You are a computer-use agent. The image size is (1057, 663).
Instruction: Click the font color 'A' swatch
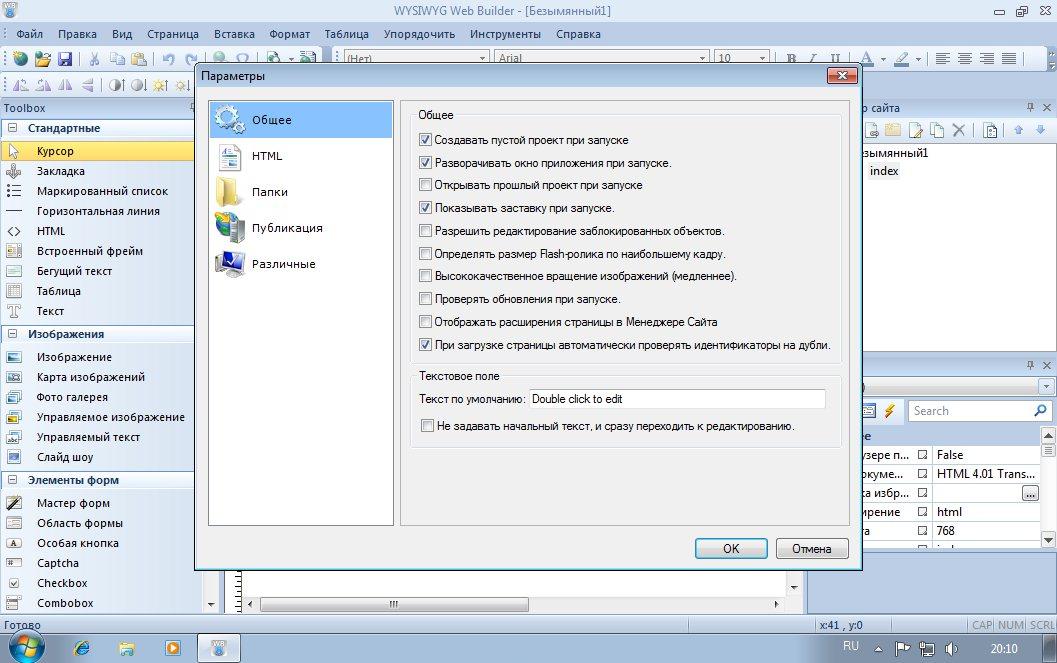pos(868,59)
